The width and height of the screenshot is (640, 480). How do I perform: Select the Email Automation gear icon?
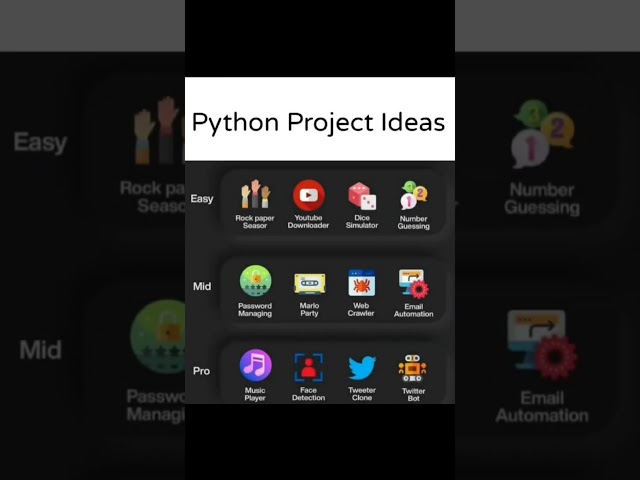(x=413, y=283)
